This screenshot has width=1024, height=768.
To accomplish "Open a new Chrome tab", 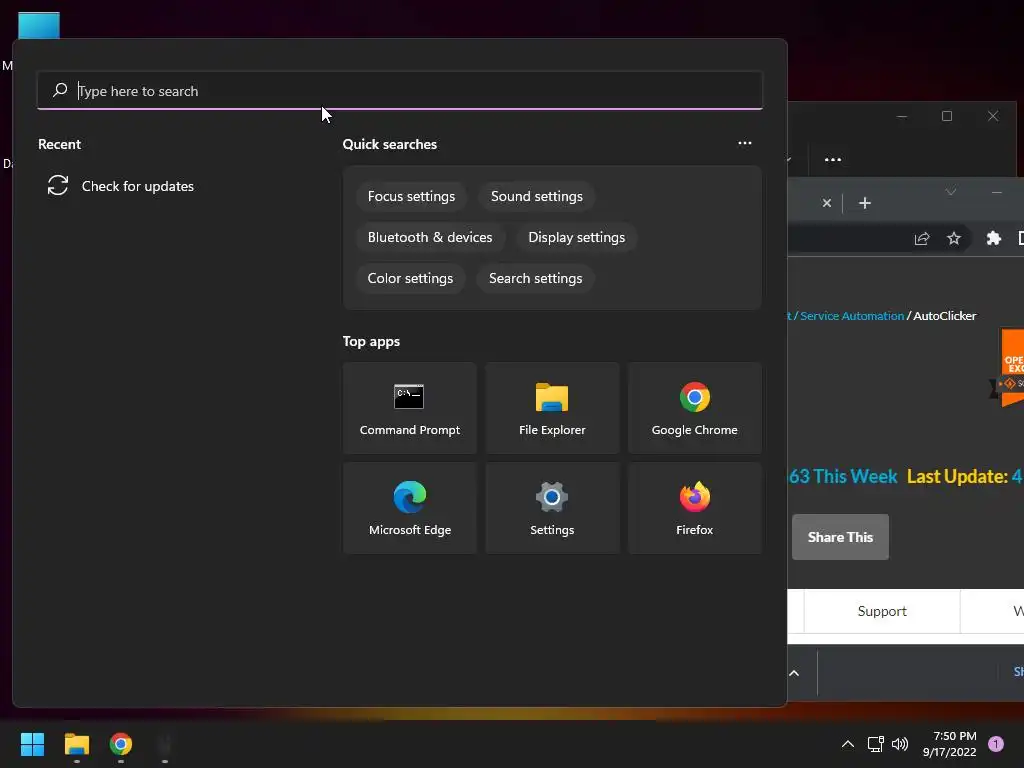I will (865, 203).
